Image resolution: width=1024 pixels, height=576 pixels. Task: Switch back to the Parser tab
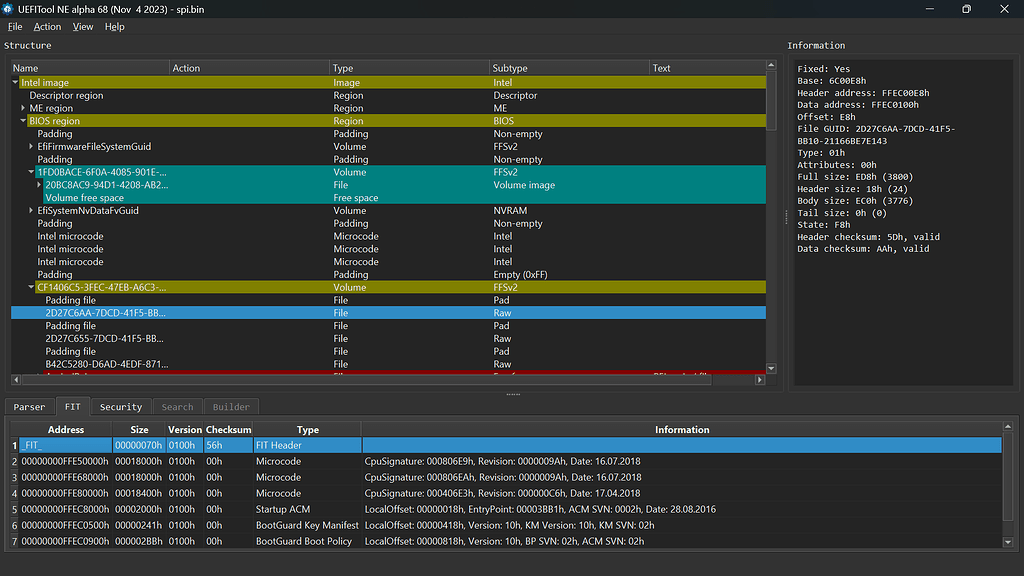click(x=29, y=406)
